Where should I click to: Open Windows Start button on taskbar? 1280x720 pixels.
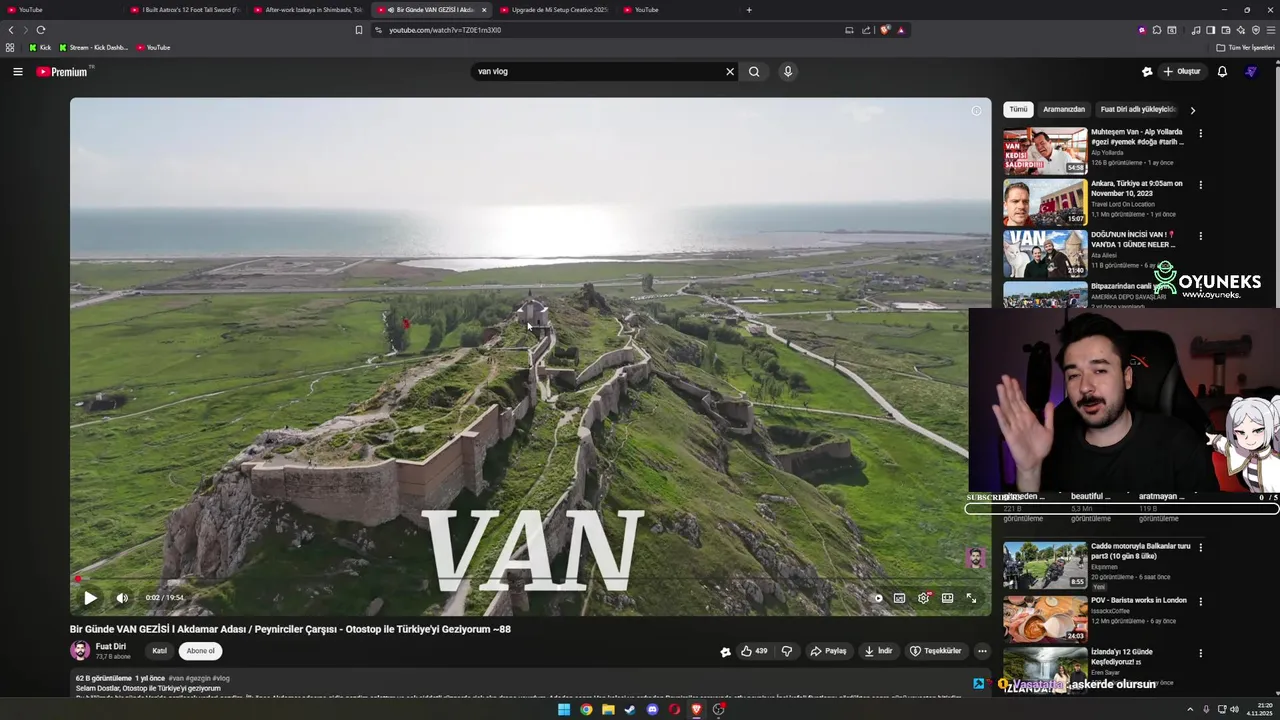pyautogui.click(x=564, y=710)
